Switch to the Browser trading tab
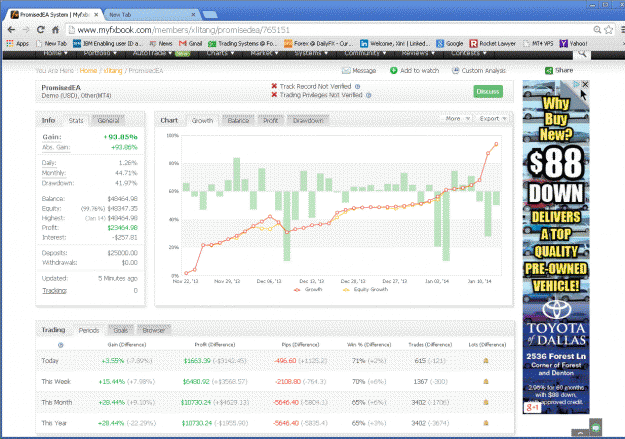 pos(153,330)
